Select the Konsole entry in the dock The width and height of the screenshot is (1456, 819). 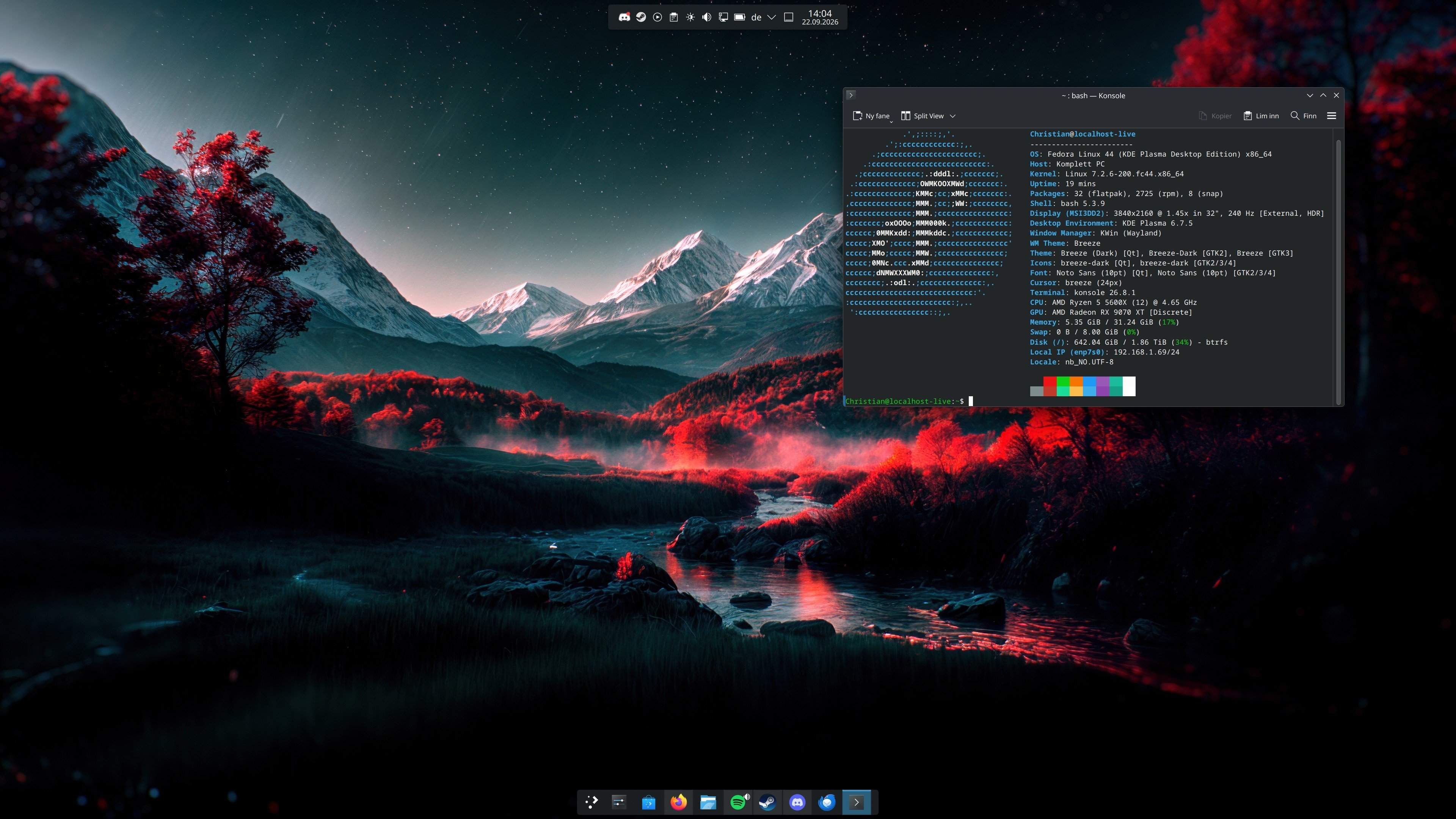pyautogui.click(x=856, y=802)
